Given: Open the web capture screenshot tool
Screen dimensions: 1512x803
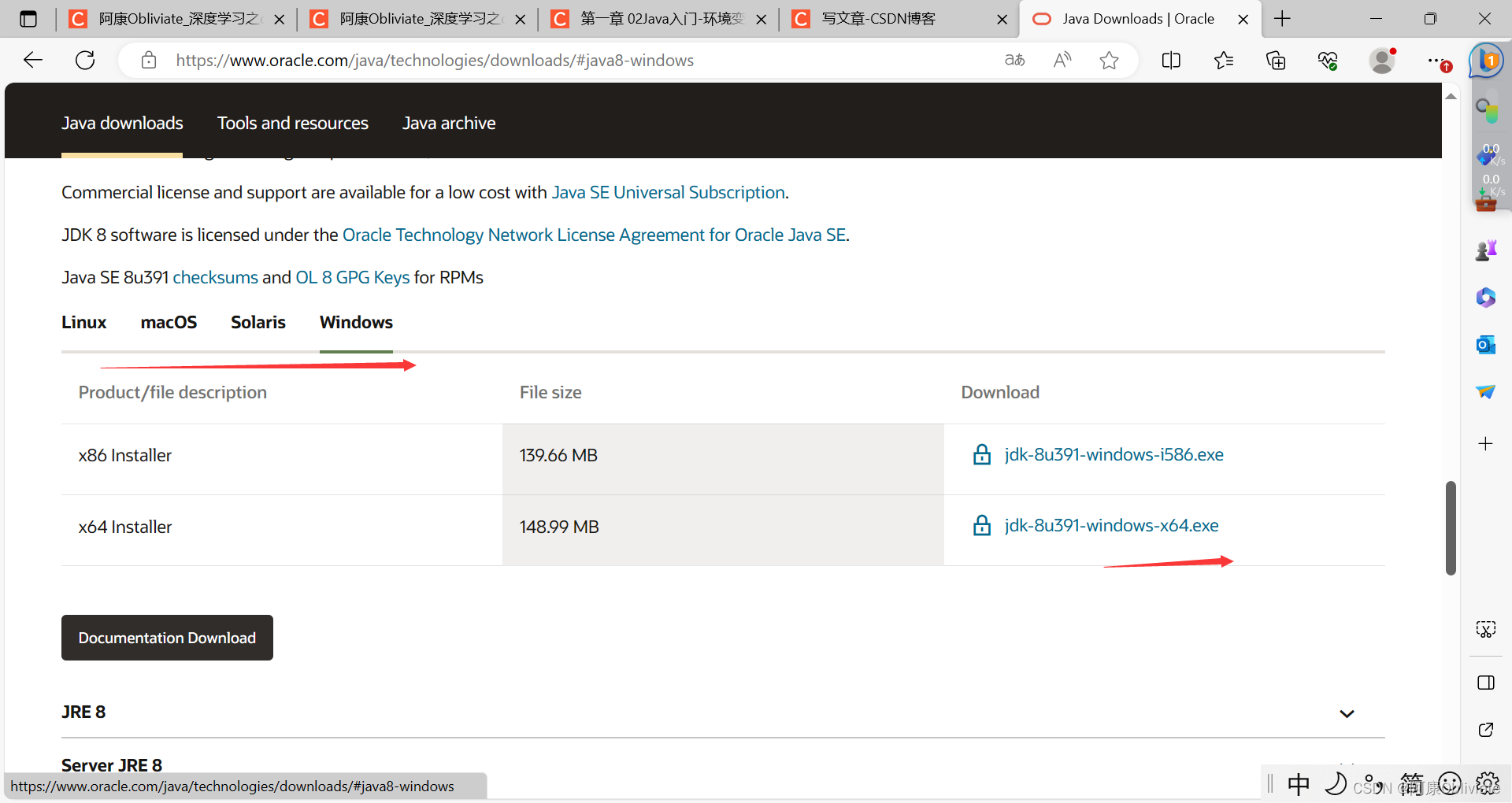Looking at the screenshot, I should click(1485, 629).
